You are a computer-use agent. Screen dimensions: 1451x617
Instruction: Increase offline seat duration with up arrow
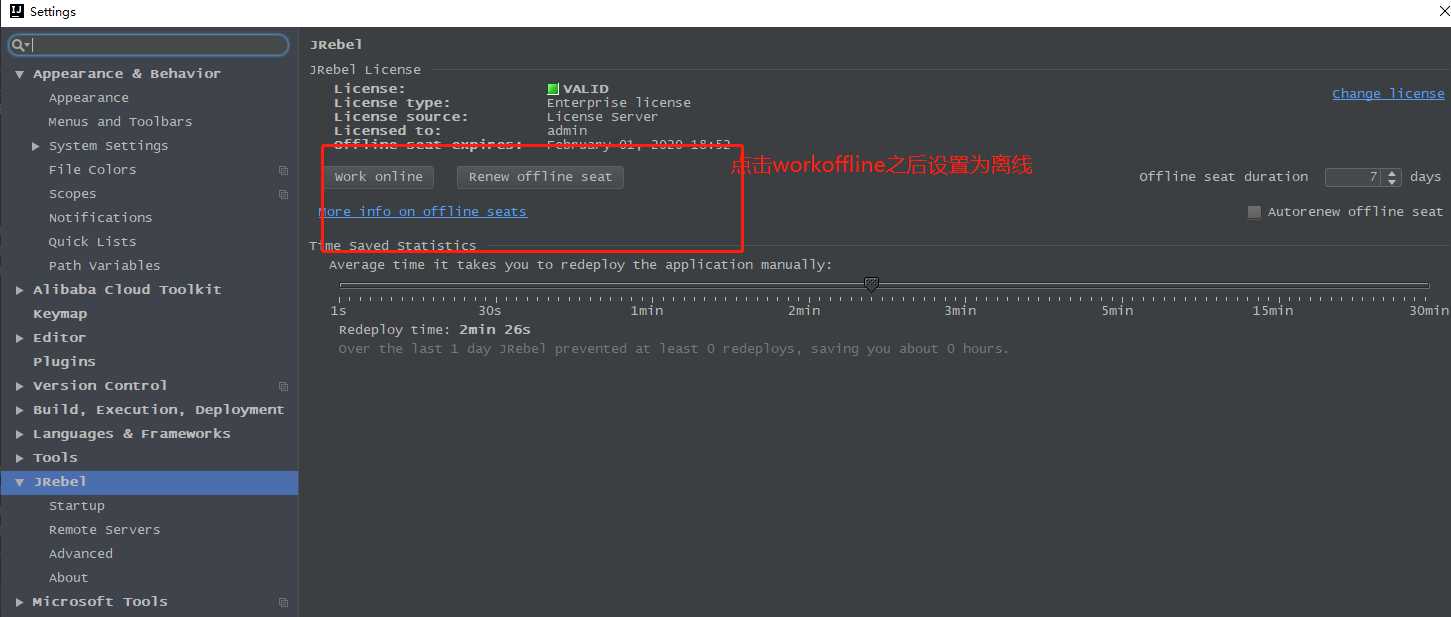coord(1392,173)
